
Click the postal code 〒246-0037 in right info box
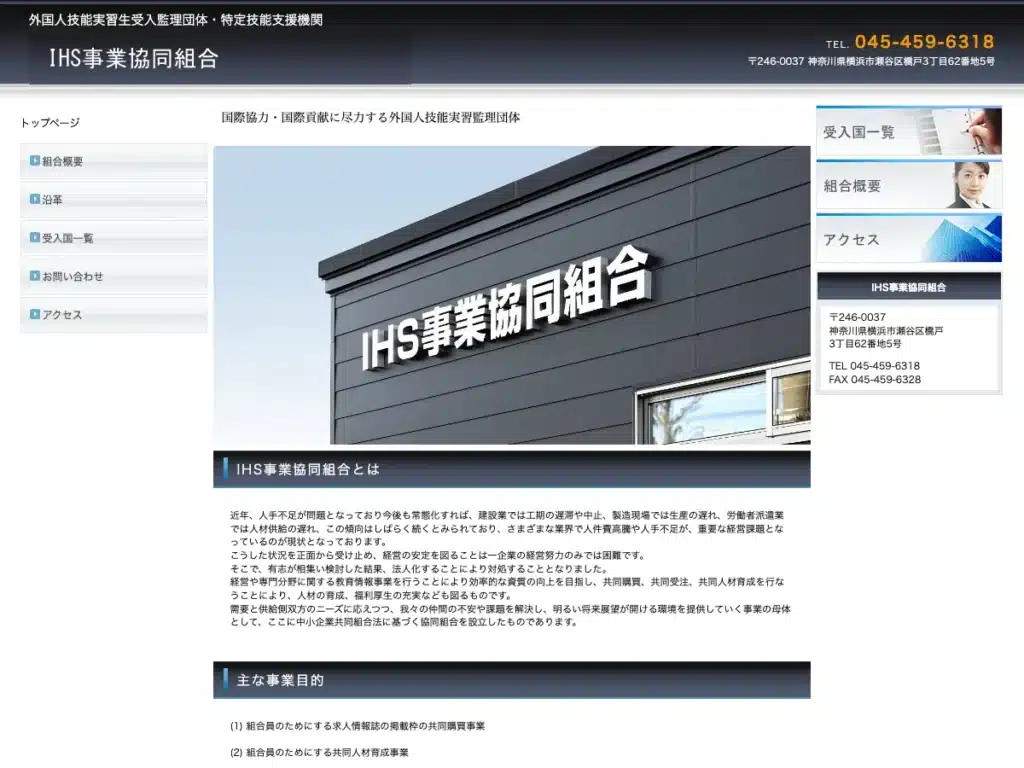tap(857, 317)
